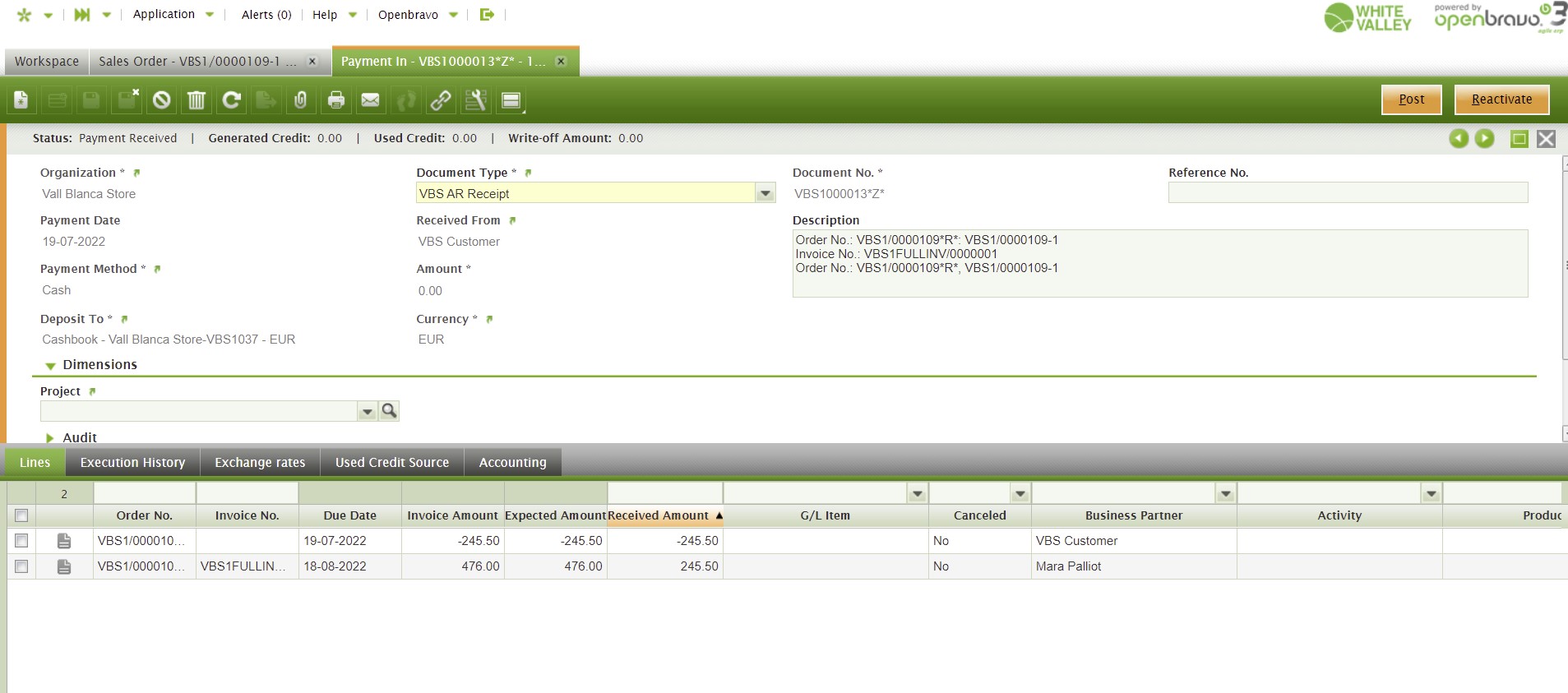Open the Application menu

164,15
